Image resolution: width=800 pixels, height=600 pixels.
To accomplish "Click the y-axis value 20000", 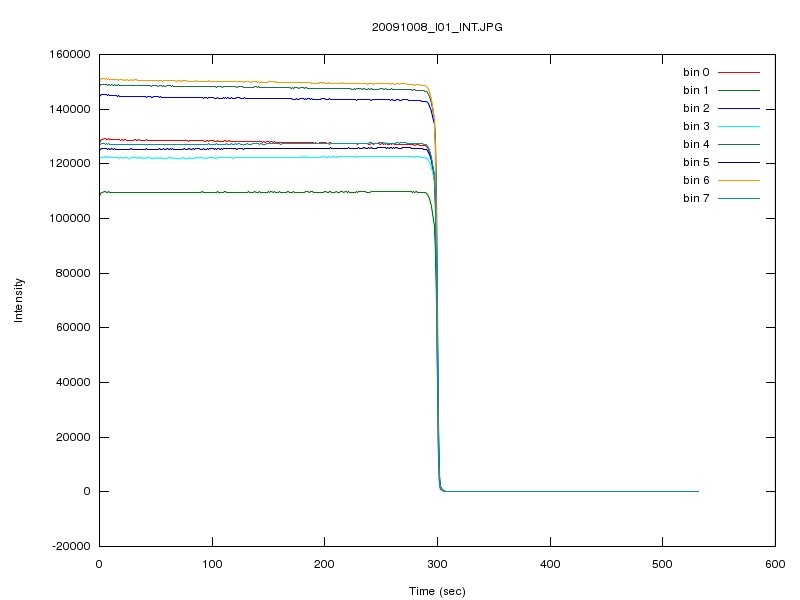I will click(x=73, y=437).
